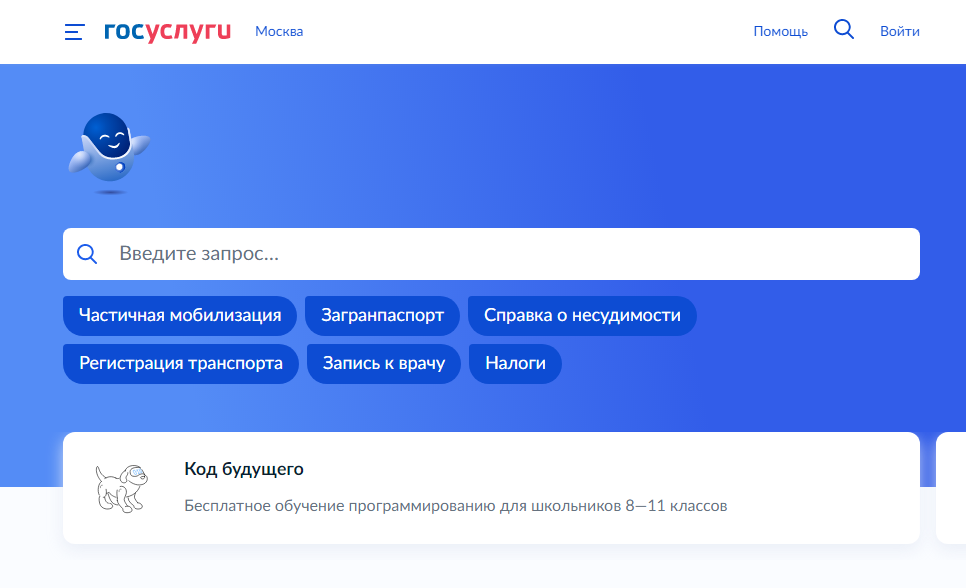The width and height of the screenshot is (966, 588).
Task: Open the Помощь link
Action: pos(781,31)
